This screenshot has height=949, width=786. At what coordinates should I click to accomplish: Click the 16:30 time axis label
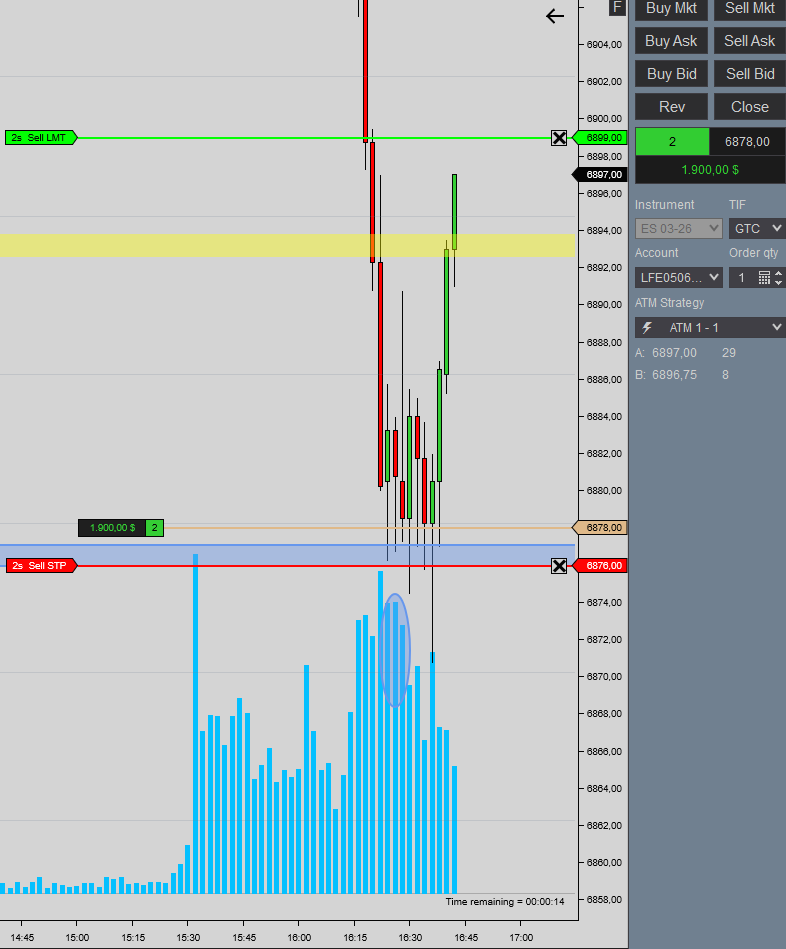(x=410, y=938)
